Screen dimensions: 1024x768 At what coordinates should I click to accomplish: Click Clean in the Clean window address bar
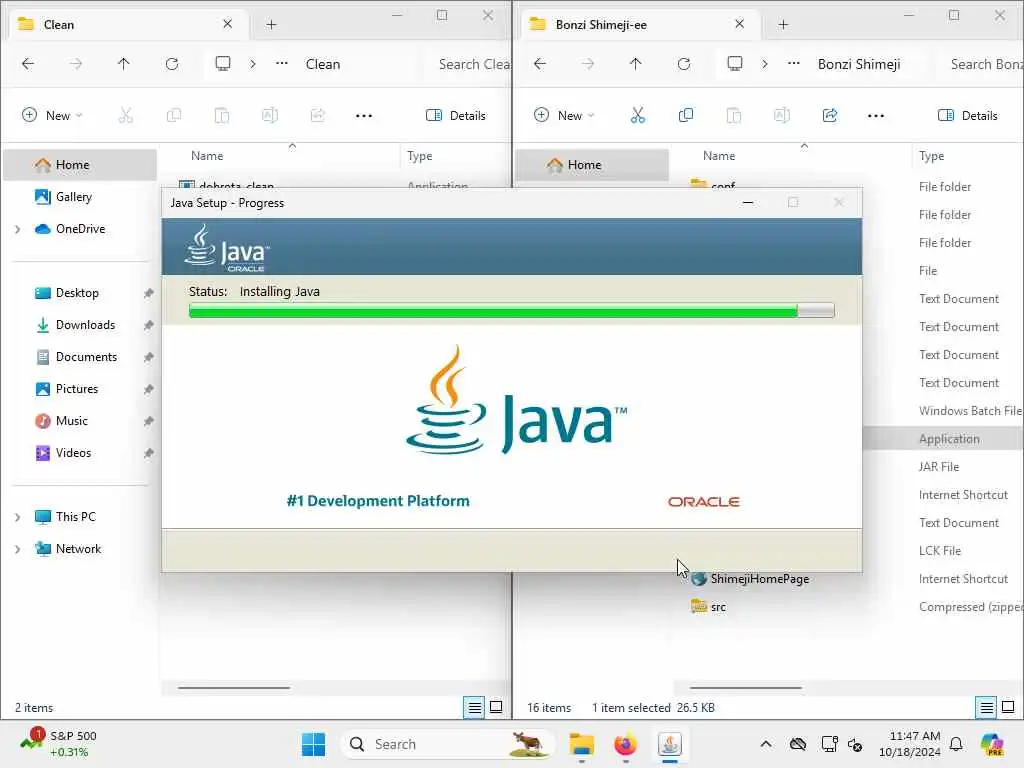323,64
